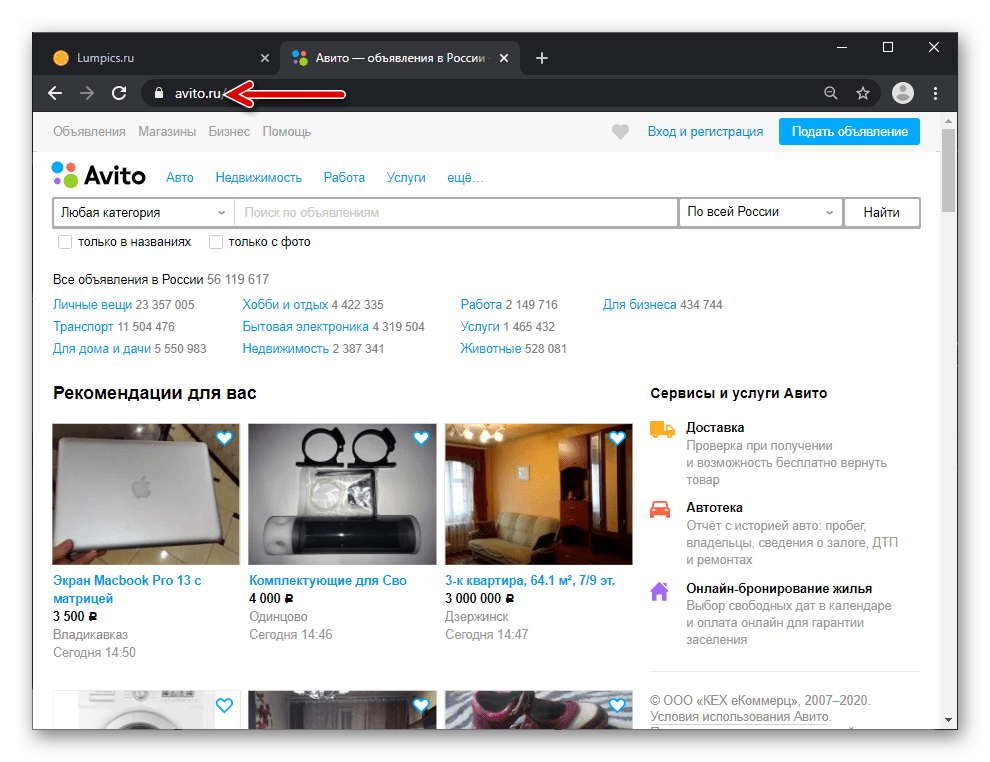The height and width of the screenshot is (762, 990).
Task: Open the Macbook Pro screen photo
Action: [x=146, y=494]
